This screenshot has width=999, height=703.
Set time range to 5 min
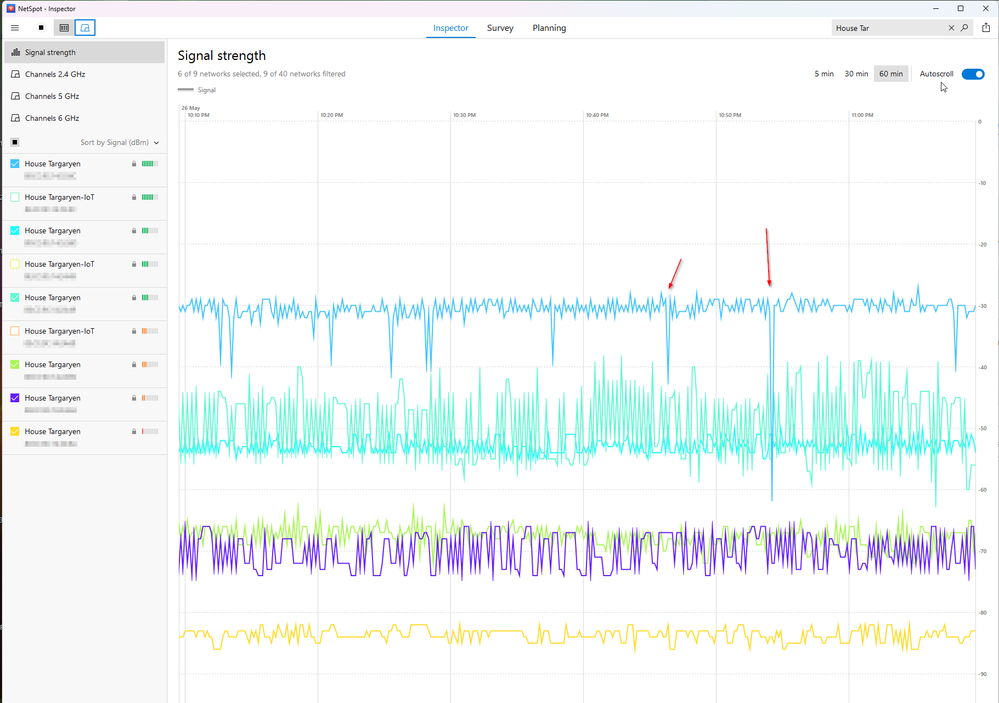[824, 74]
